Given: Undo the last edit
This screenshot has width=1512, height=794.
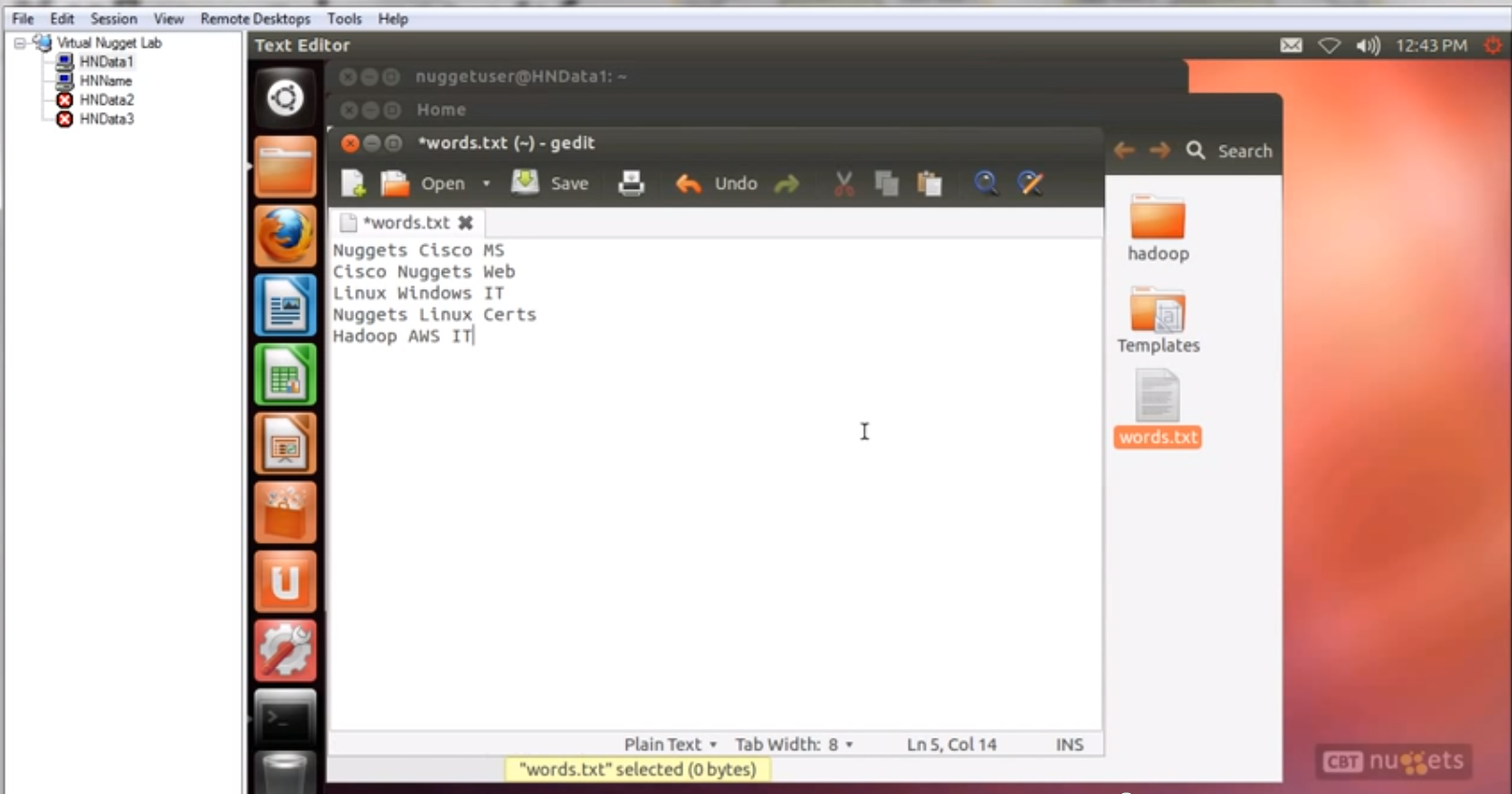Looking at the screenshot, I should coord(716,183).
